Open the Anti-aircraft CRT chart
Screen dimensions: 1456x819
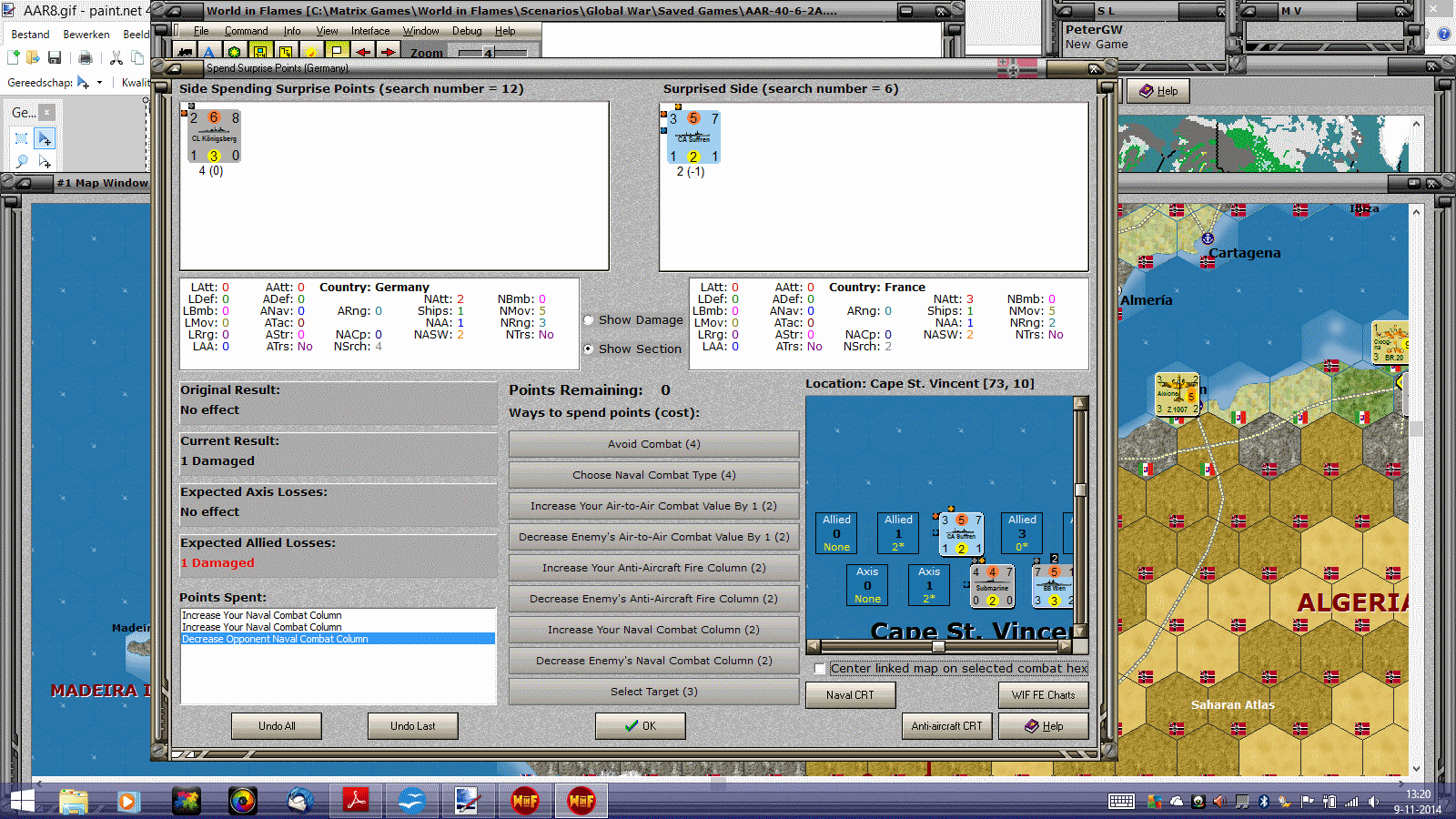coord(947,726)
